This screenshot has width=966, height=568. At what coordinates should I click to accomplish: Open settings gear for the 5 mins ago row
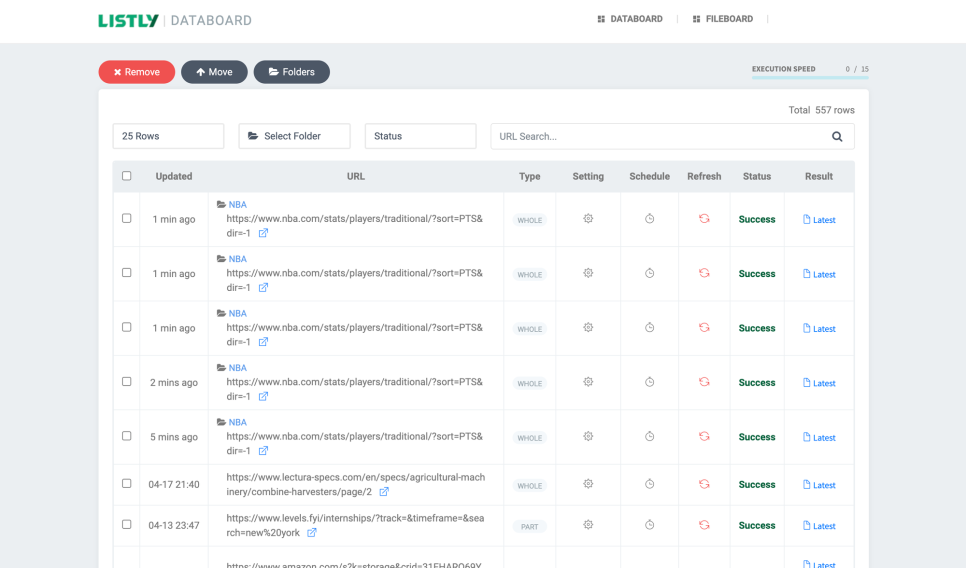point(588,436)
